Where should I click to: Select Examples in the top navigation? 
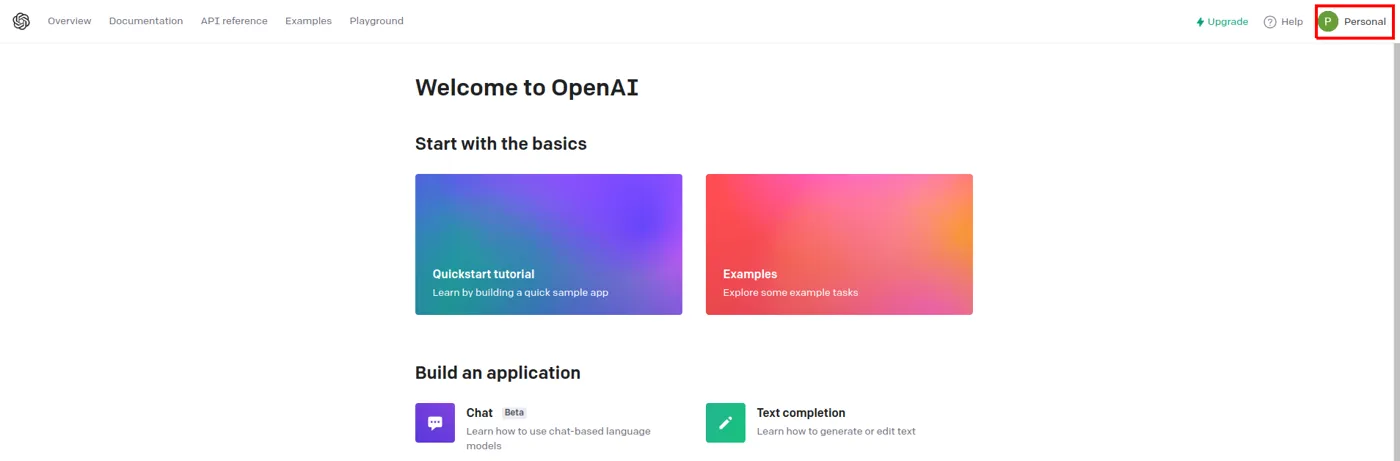[x=308, y=21]
